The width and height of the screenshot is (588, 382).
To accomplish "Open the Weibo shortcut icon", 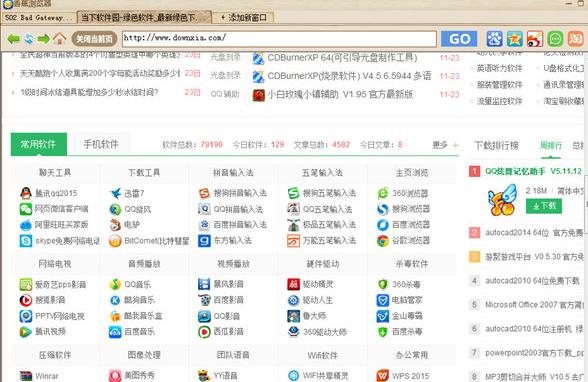I will [535, 39].
